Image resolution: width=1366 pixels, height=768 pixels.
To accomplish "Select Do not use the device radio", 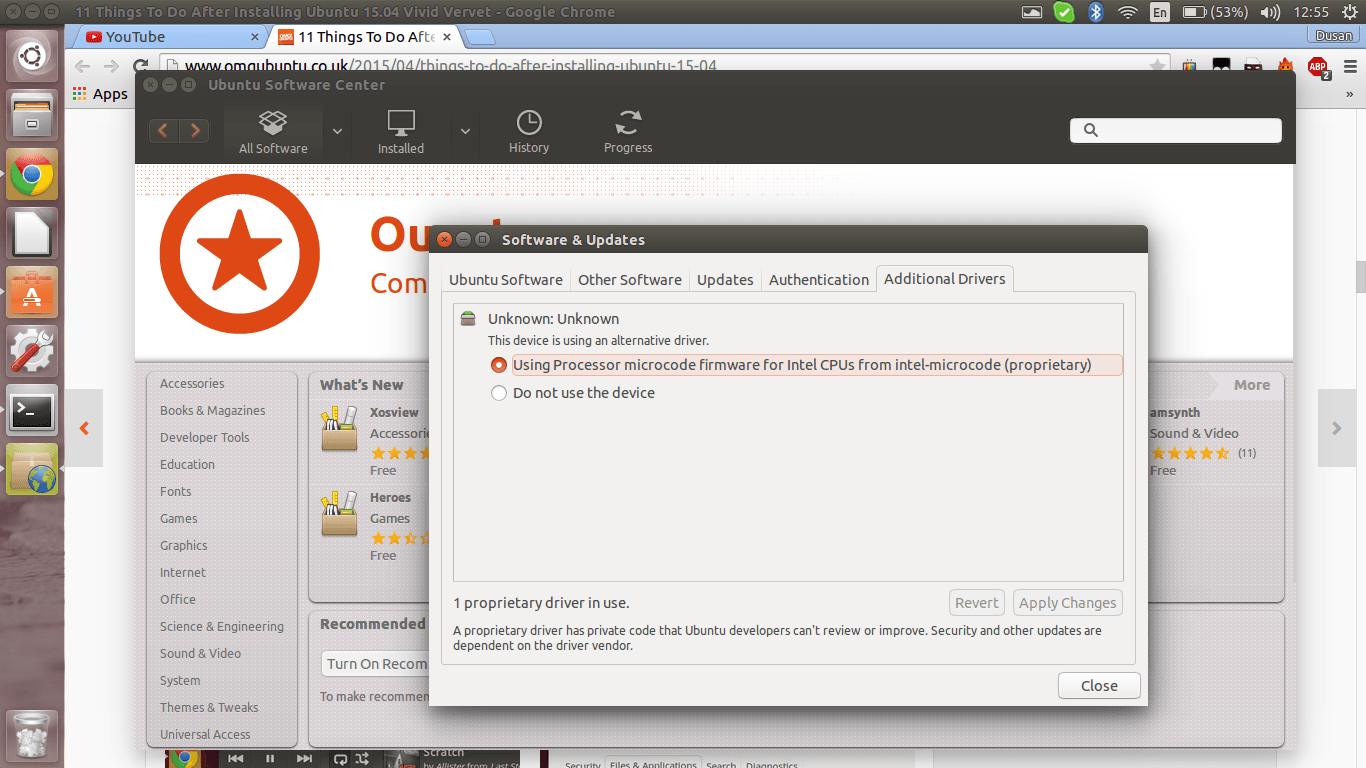I will point(499,393).
